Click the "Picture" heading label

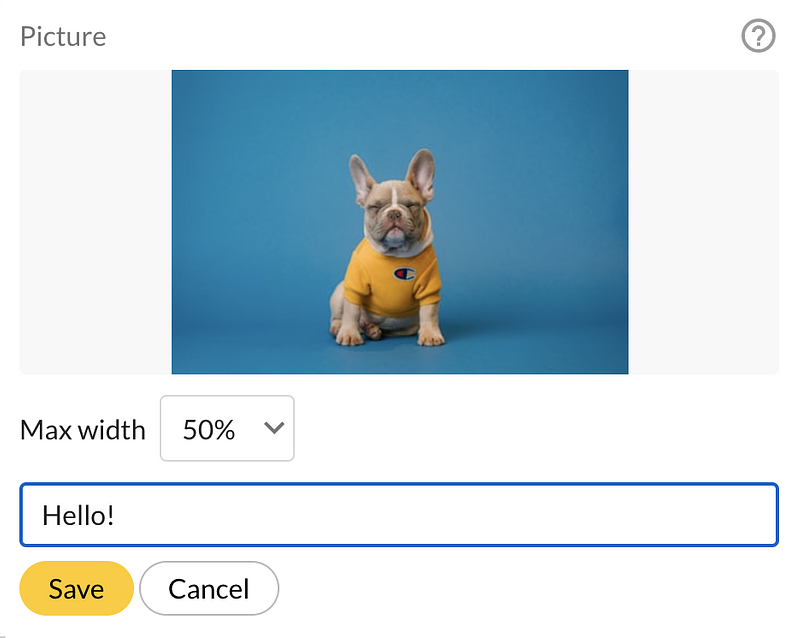pos(63,37)
